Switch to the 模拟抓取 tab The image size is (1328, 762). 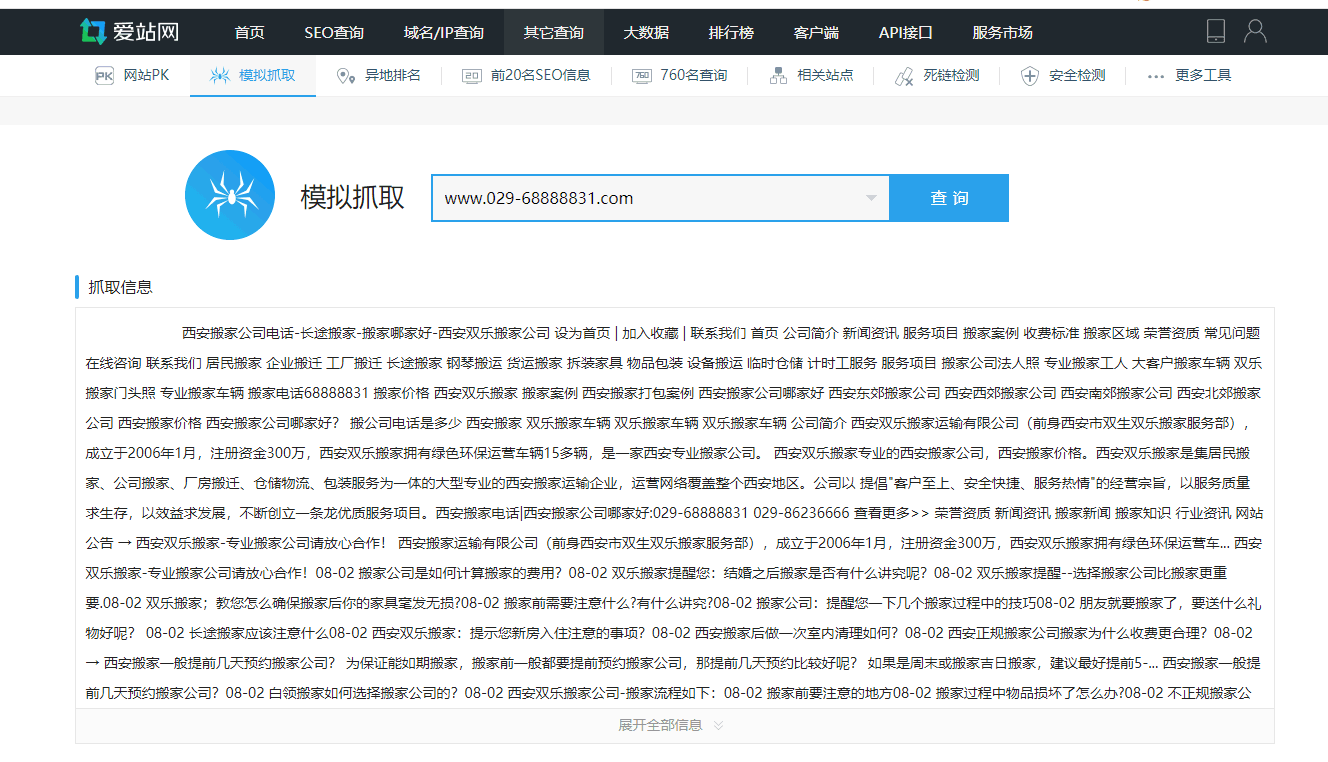[x=253, y=76]
